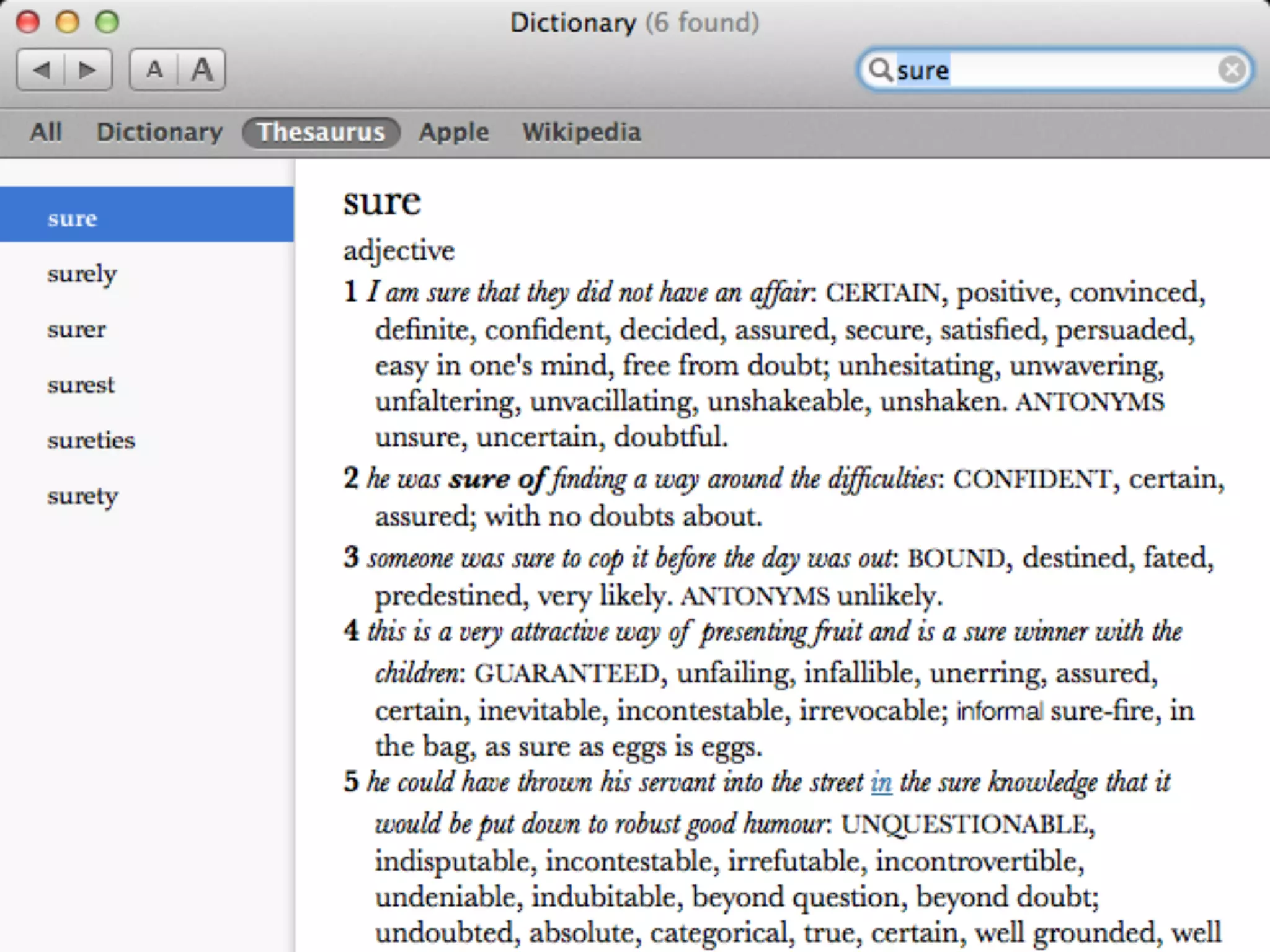Screen dimensions: 1270x952
Task: Open the 'sureties' entry
Action: pos(91,440)
